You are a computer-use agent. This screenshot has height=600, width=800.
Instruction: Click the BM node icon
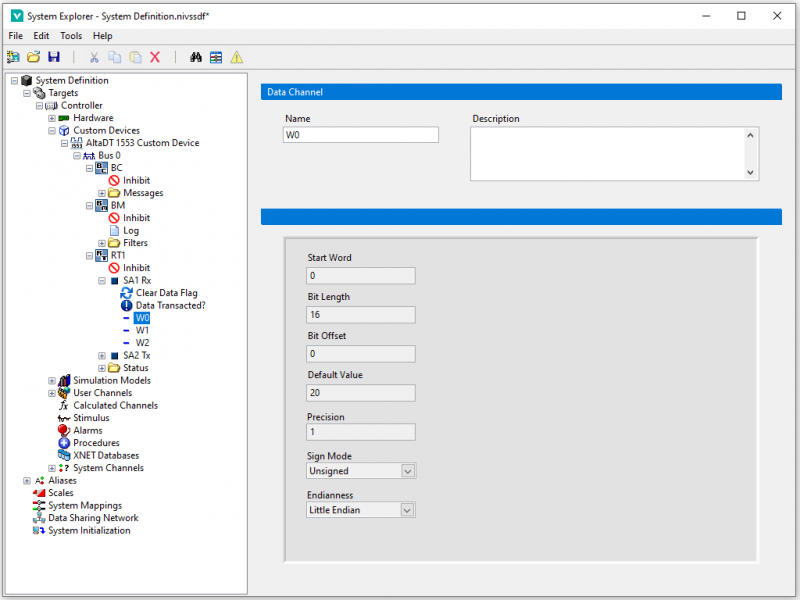pos(102,205)
